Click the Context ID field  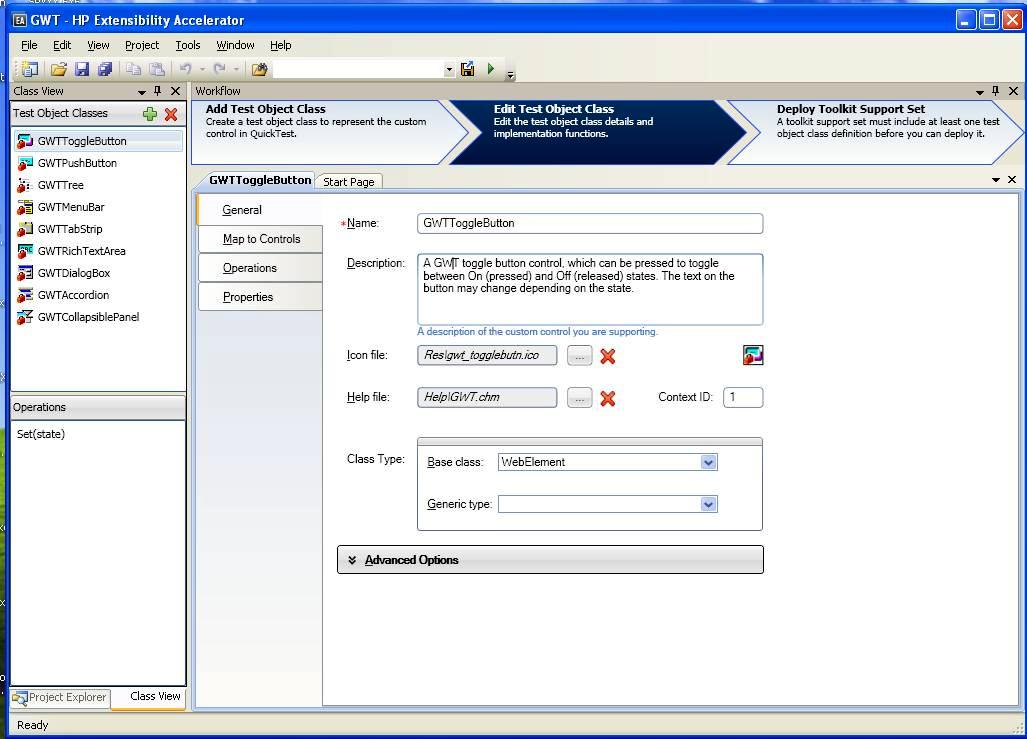(x=743, y=397)
